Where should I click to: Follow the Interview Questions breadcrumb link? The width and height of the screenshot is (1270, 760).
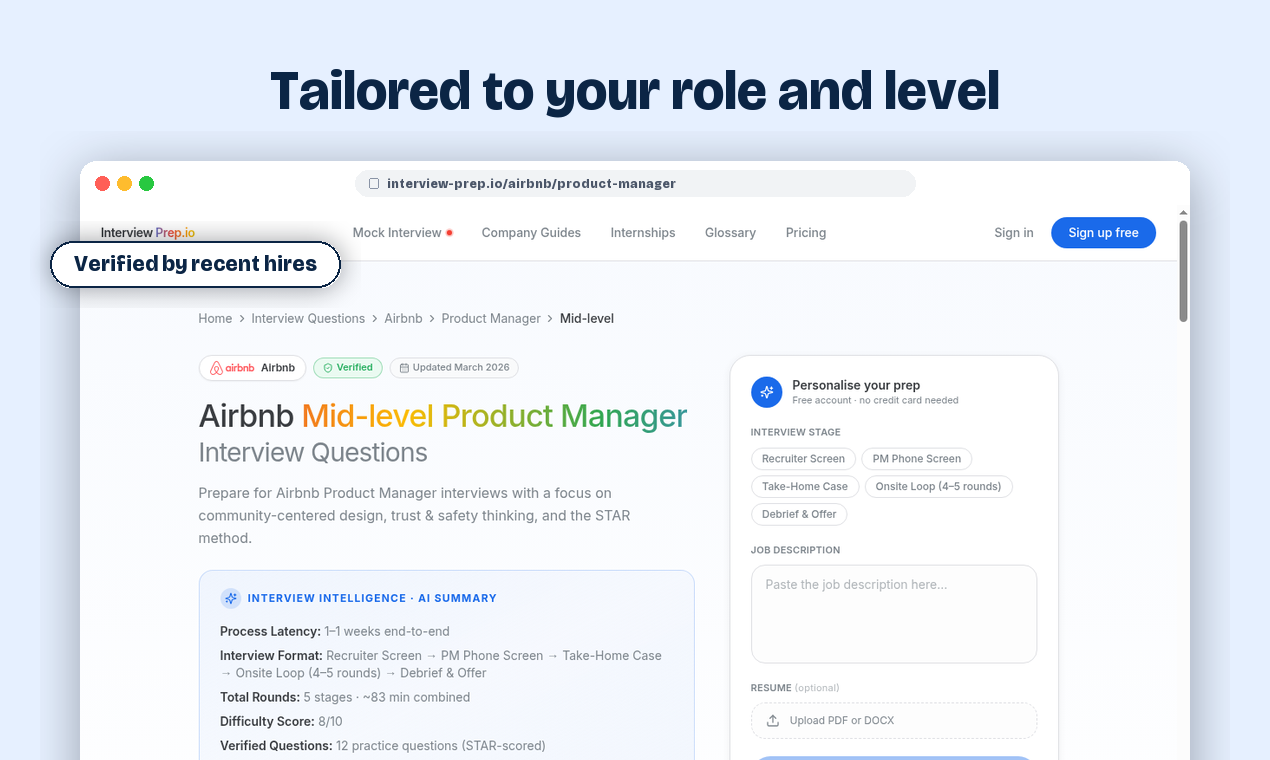point(308,318)
